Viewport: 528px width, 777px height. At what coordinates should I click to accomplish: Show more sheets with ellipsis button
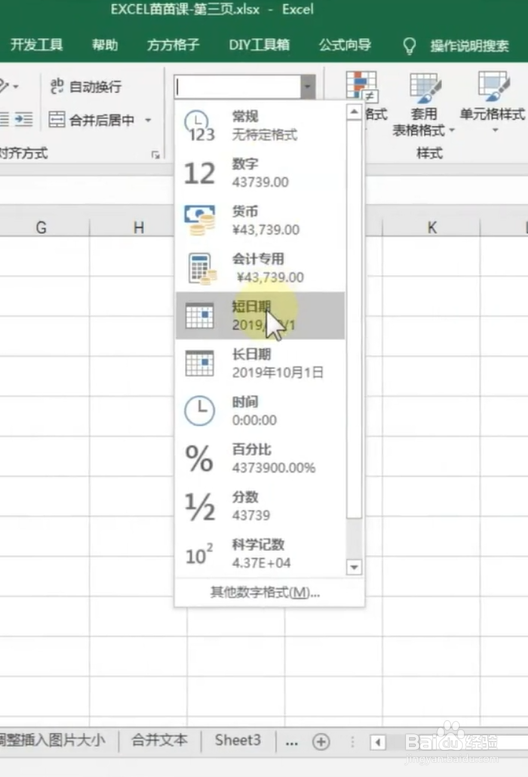[292, 742]
